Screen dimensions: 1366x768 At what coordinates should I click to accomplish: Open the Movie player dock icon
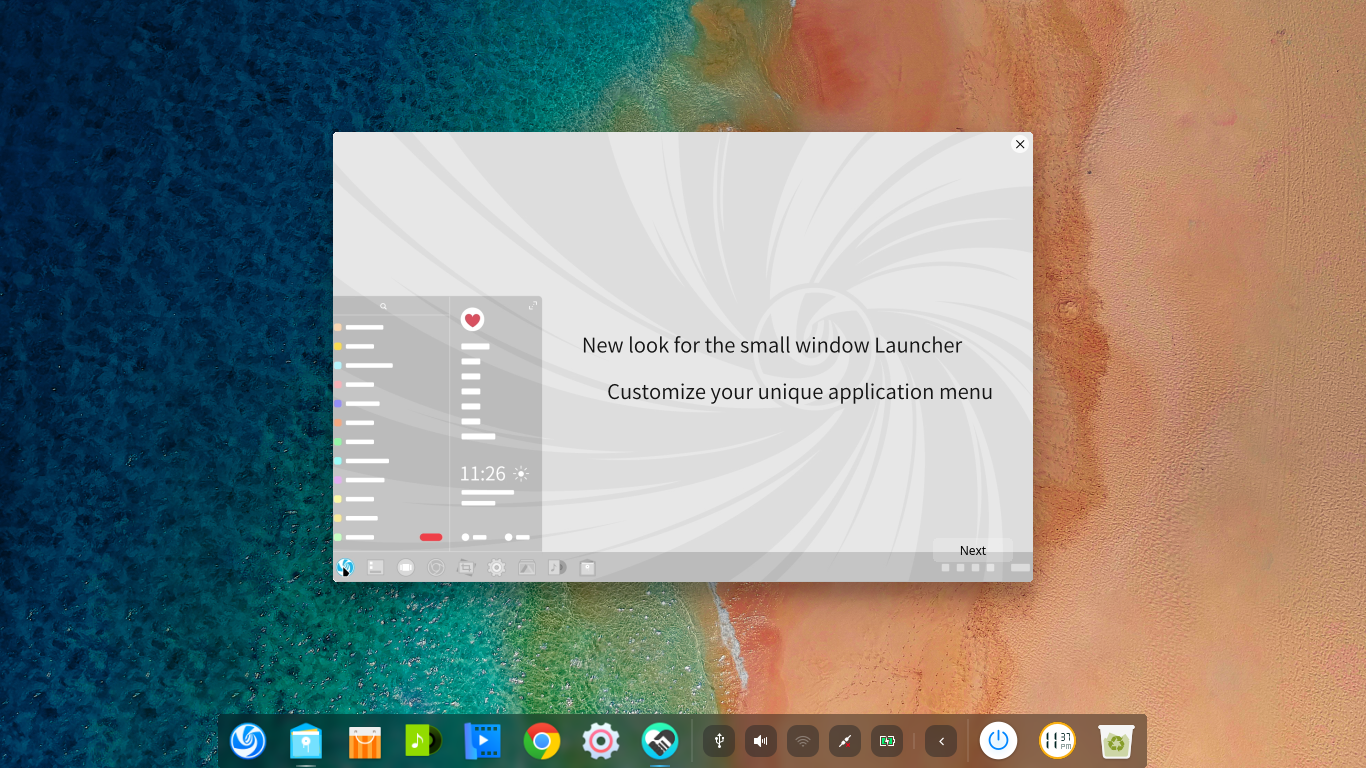pos(482,741)
